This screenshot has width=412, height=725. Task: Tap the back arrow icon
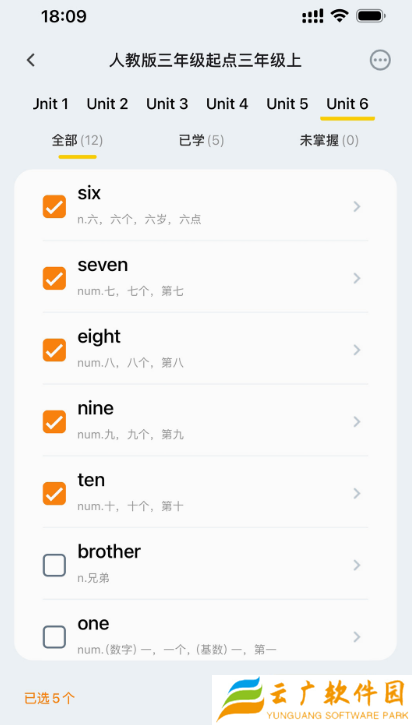click(x=31, y=60)
